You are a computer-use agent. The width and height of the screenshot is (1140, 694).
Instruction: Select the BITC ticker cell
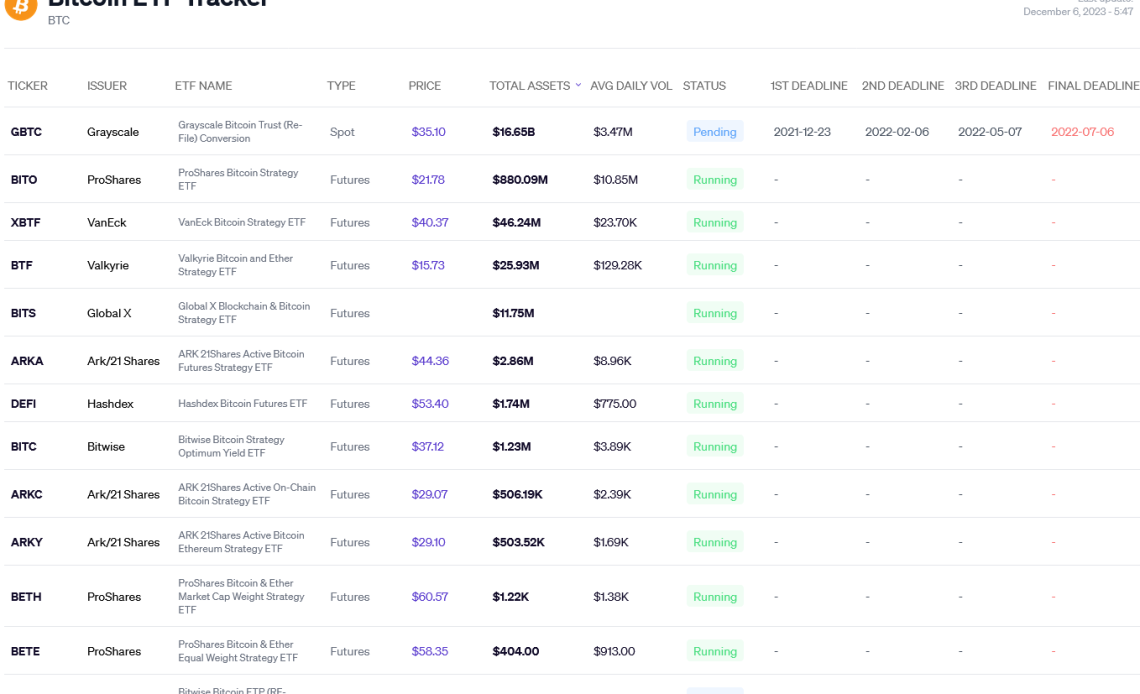tap(23, 446)
